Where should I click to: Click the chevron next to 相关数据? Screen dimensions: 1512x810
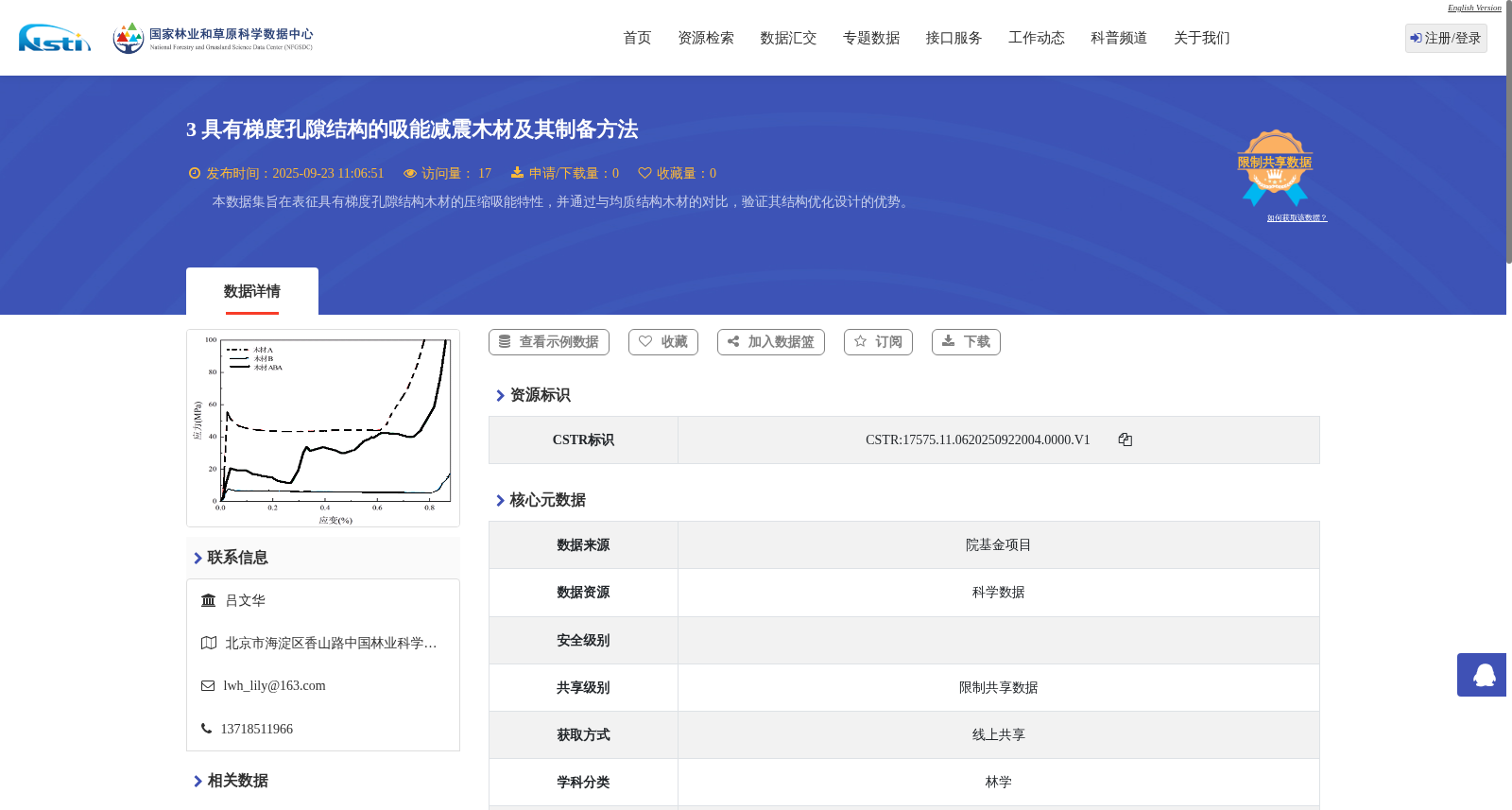tap(198, 781)
